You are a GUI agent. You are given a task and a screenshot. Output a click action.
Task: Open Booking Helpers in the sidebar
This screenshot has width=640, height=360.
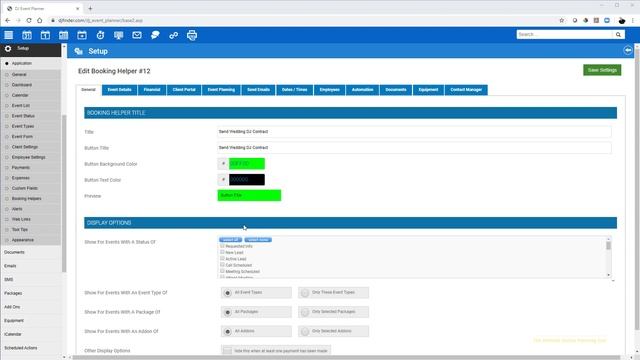tap(27, 199)
